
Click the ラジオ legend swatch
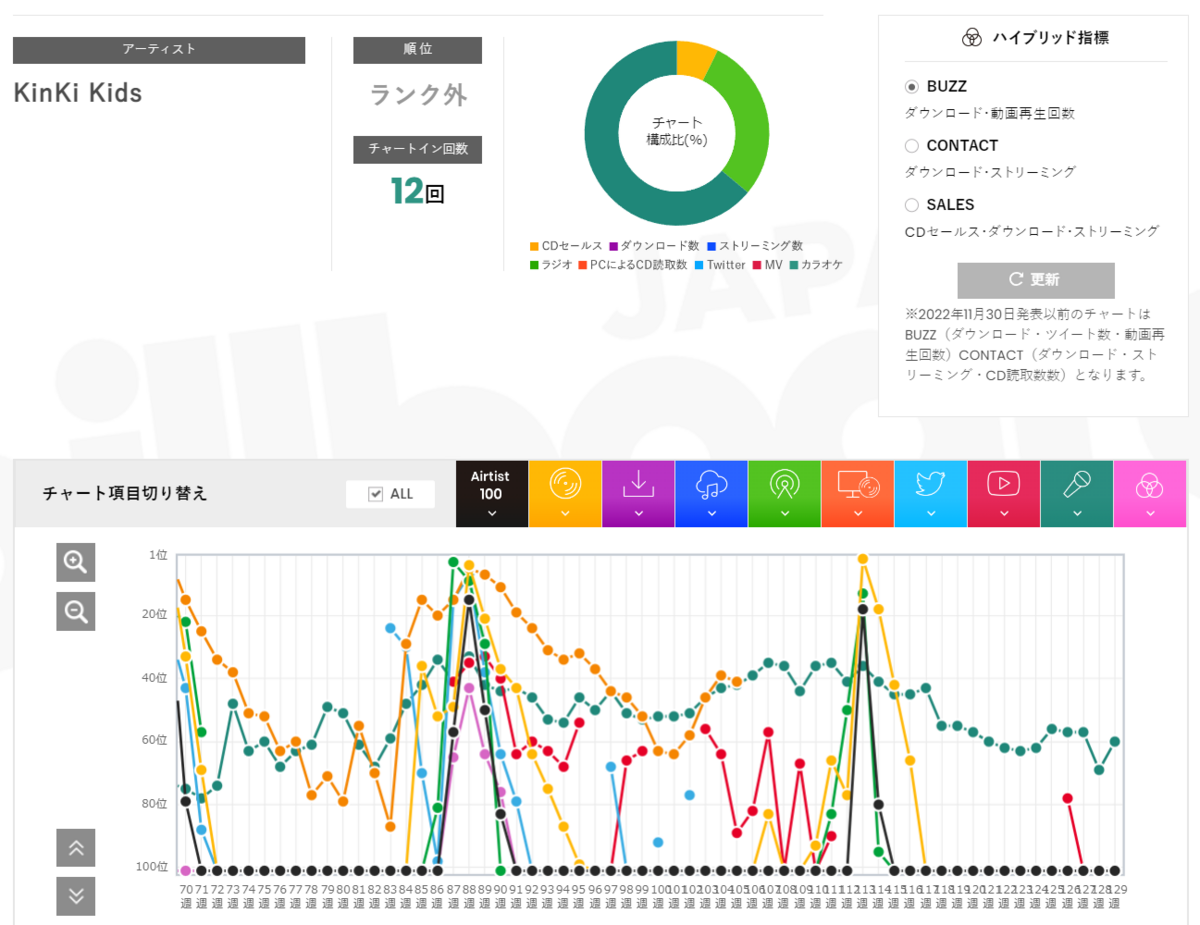point(534,265)
